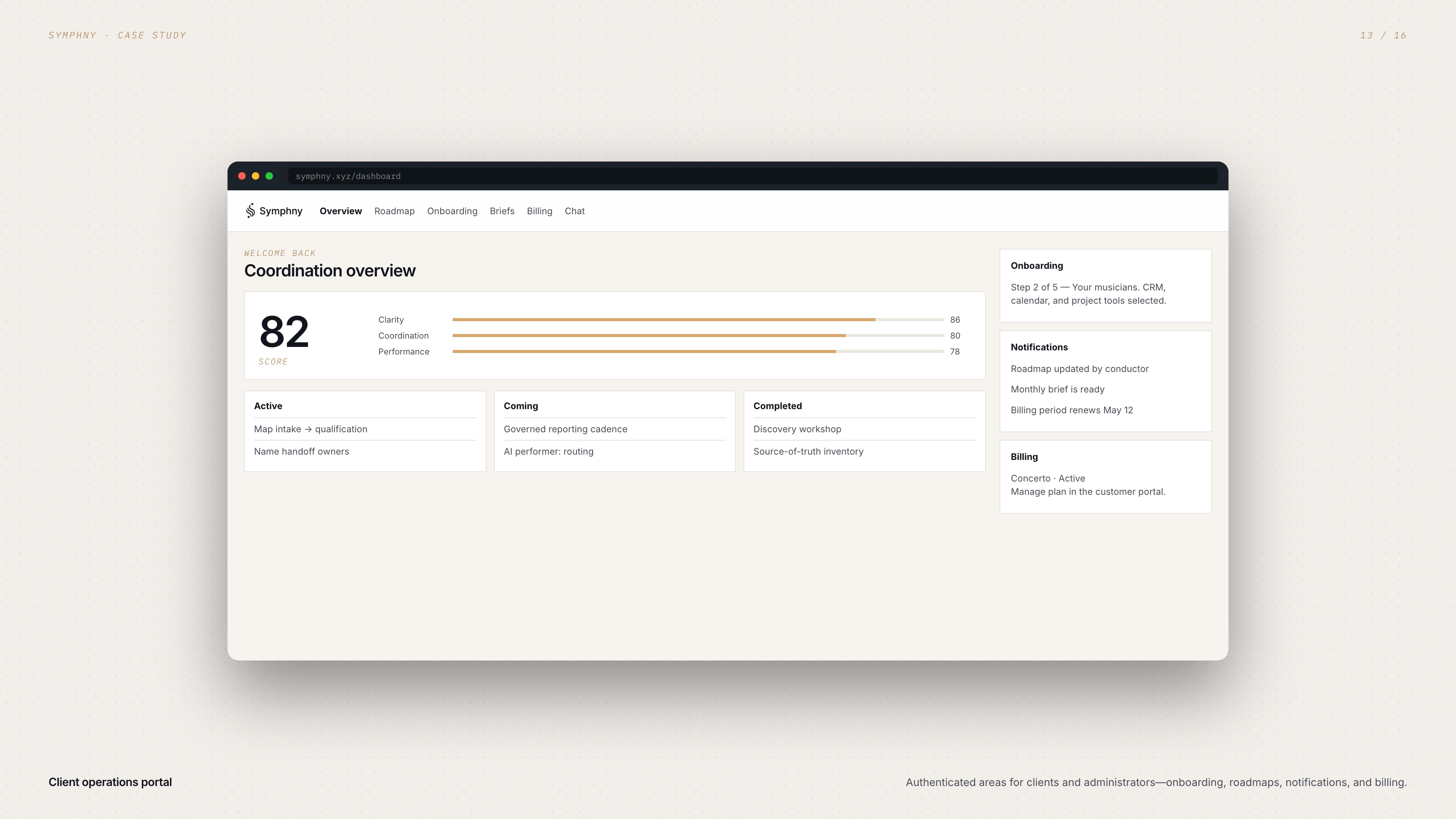Click the 'SYMPHNY · CASE STUDY' header
The height and width of the screenshot is (819, 1456).
118,35
